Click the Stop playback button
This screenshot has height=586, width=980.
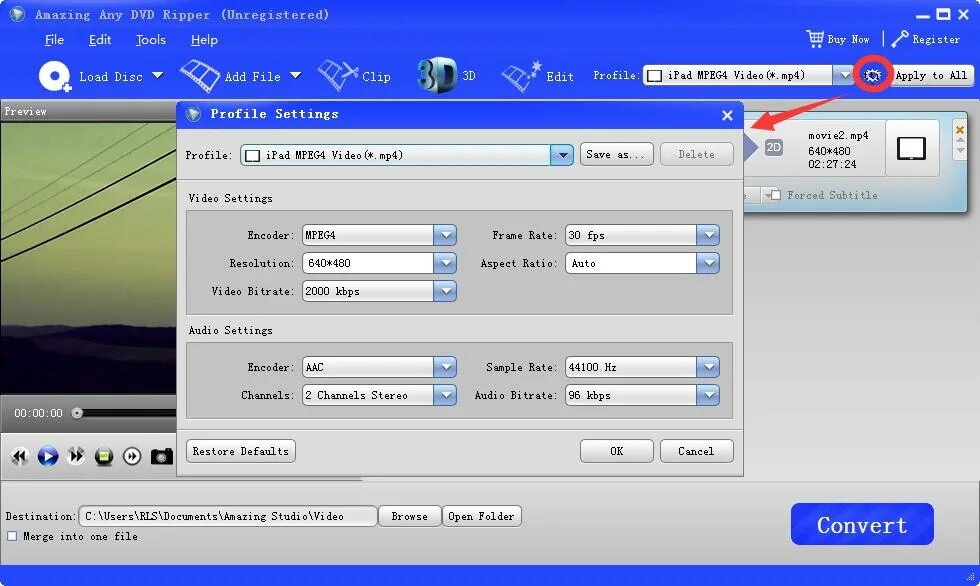pos(104,457)
